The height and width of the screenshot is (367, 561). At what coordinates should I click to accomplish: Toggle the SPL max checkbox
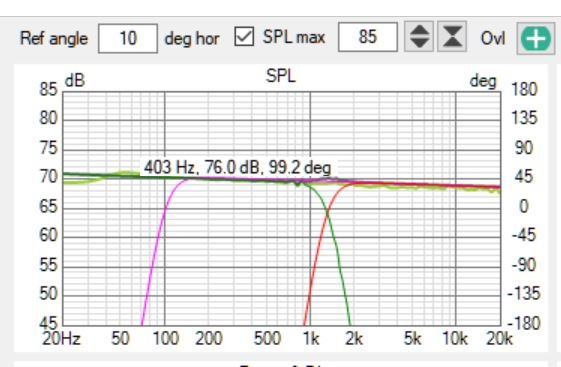click(244, 37)
